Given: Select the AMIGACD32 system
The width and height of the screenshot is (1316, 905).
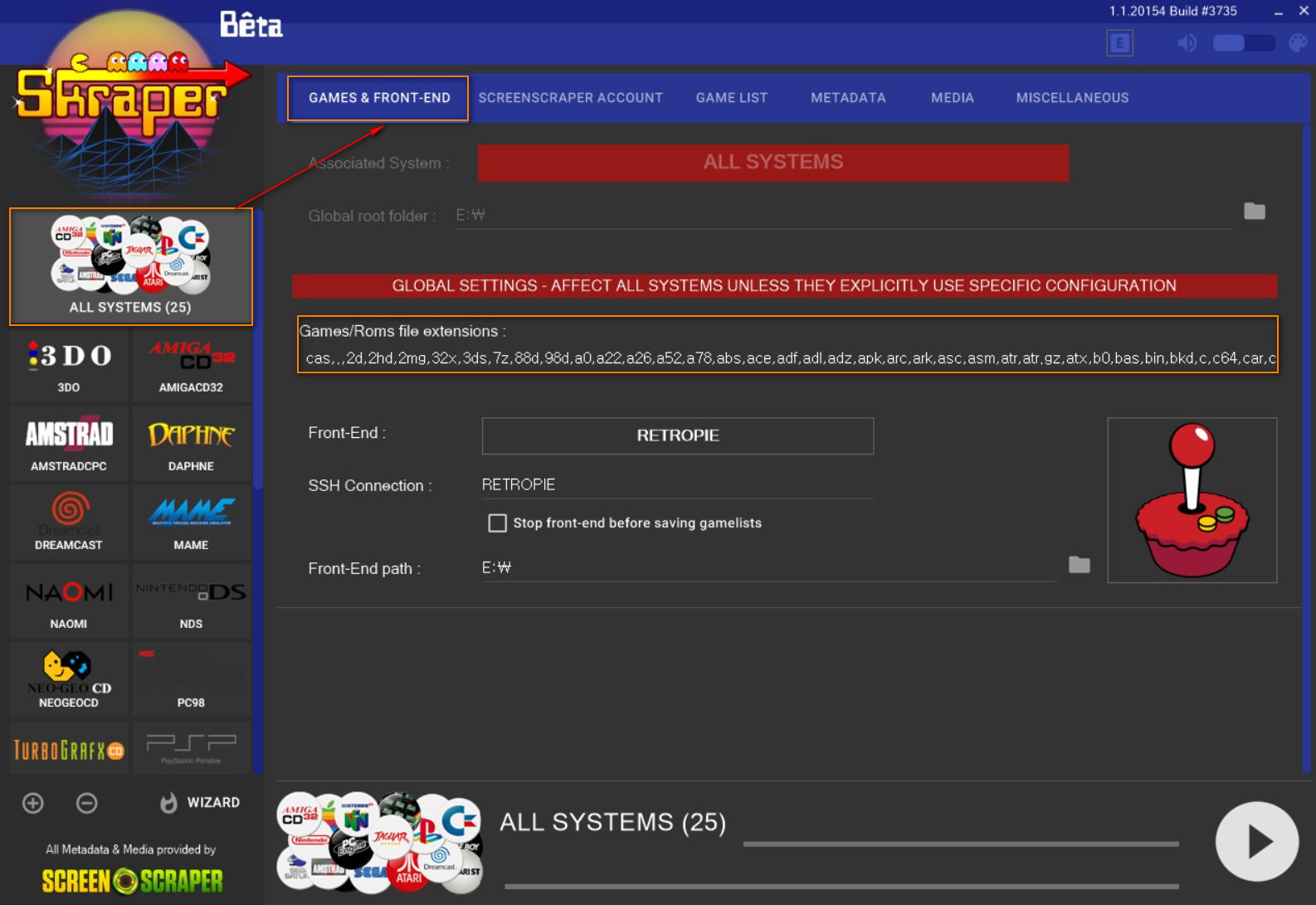Looking at the screenshot, I should (x=191, y=366).
